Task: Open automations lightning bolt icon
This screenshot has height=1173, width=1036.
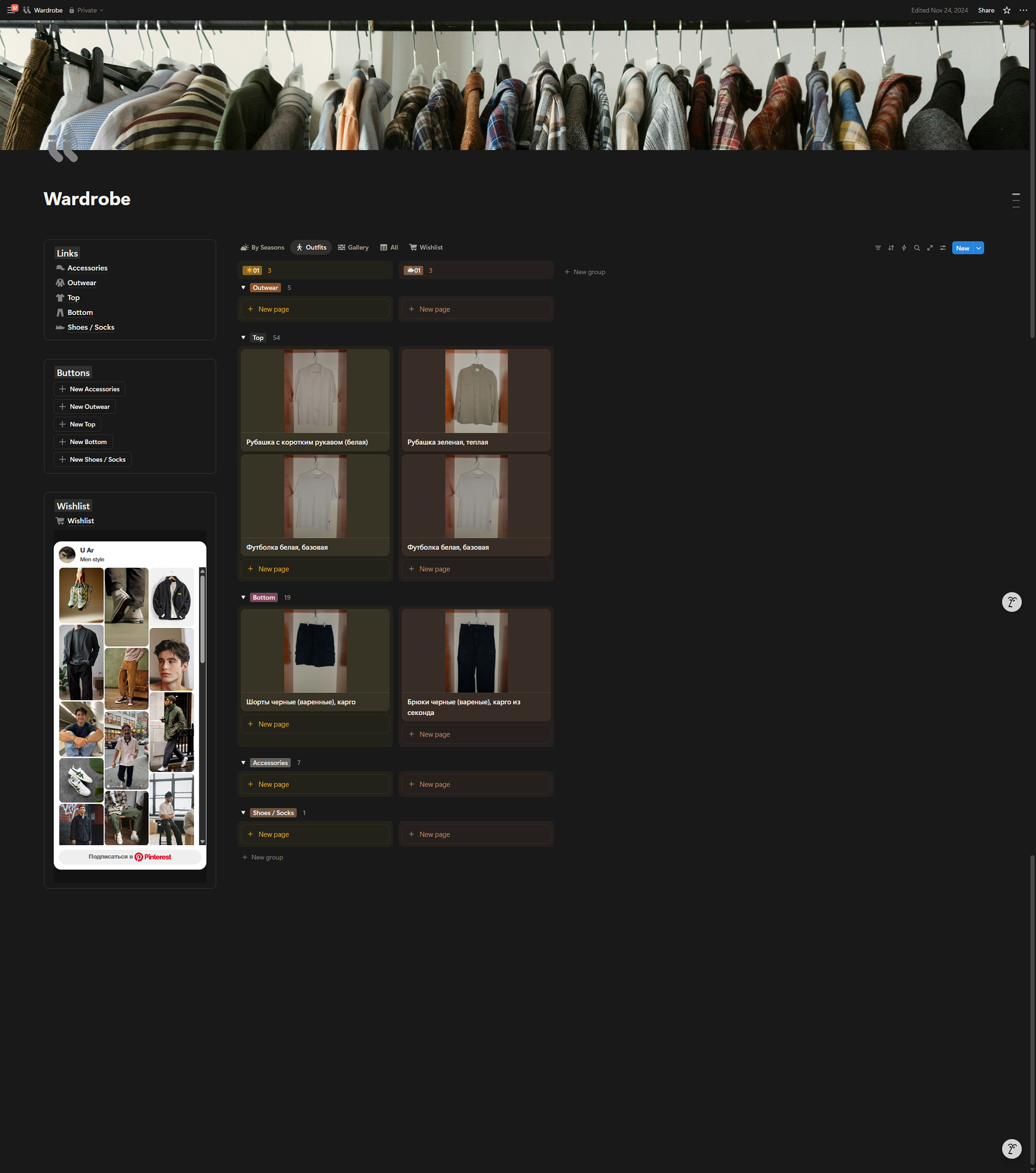Action: coord(904,248)
